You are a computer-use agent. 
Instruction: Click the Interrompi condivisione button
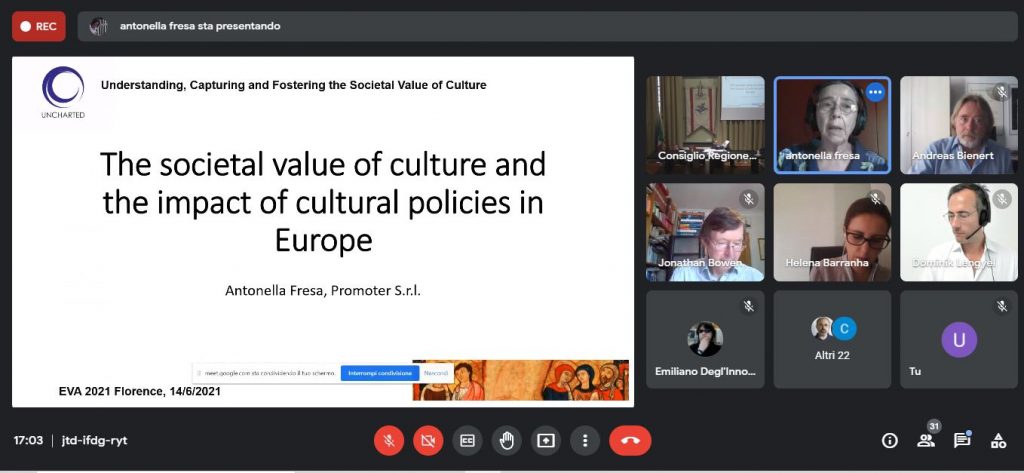tap(379, 373)
